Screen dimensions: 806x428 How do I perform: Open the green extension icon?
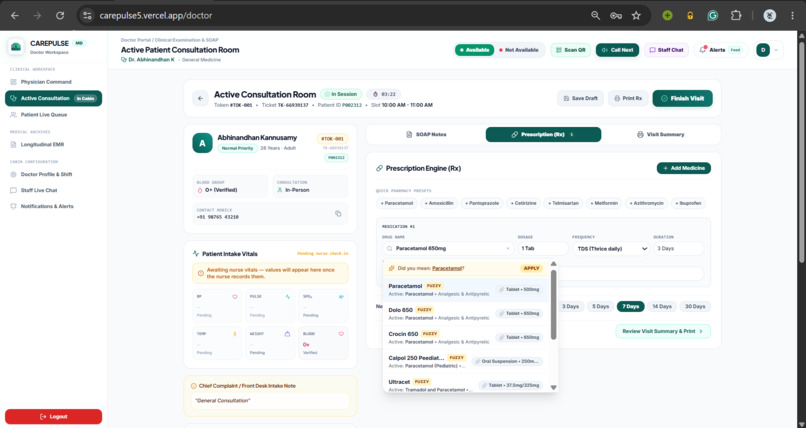click(667, 15)
